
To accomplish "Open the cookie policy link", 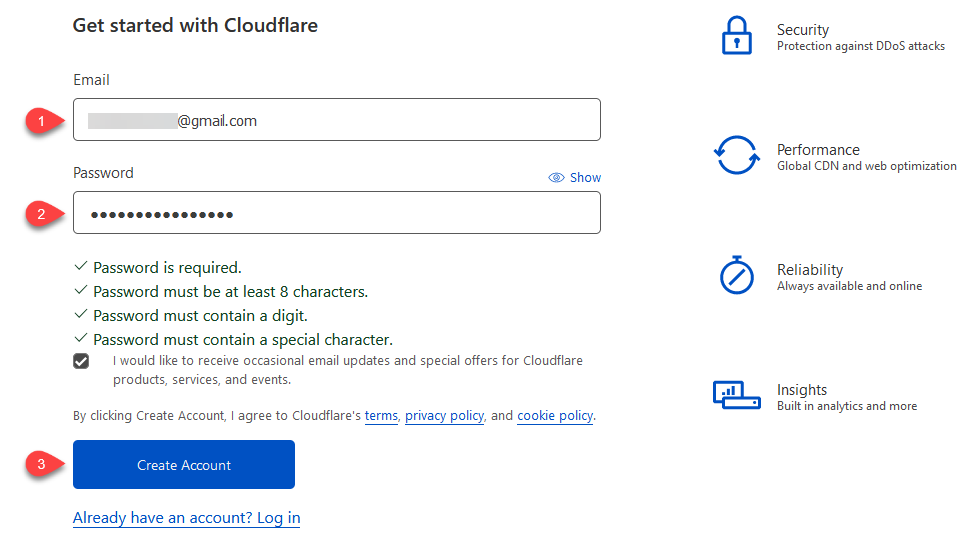I will [555, 416].
